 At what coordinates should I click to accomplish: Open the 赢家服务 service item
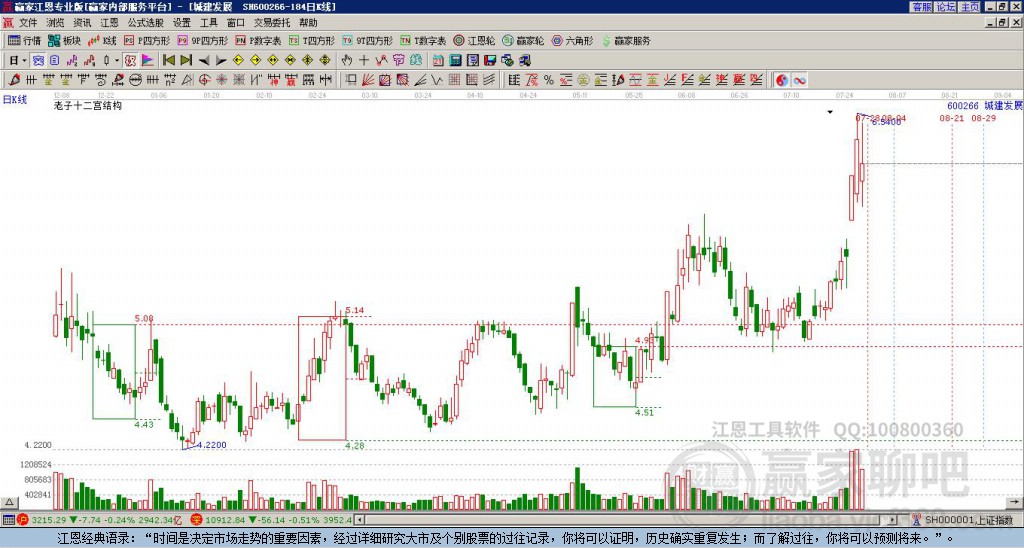(x=626, y=40)
